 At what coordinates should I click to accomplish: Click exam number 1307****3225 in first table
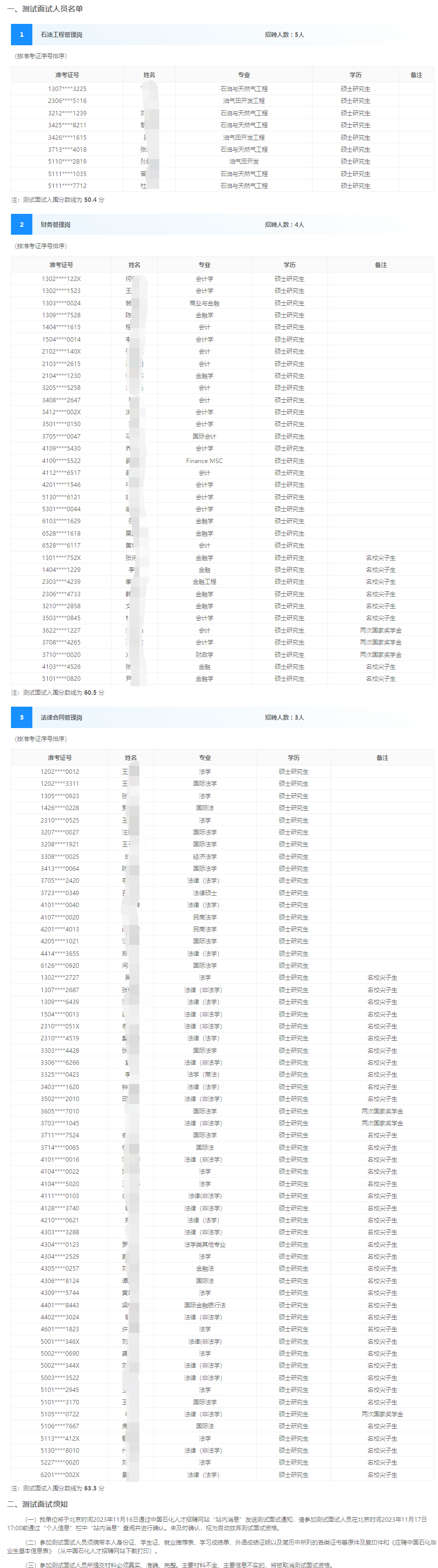[67, 89]
